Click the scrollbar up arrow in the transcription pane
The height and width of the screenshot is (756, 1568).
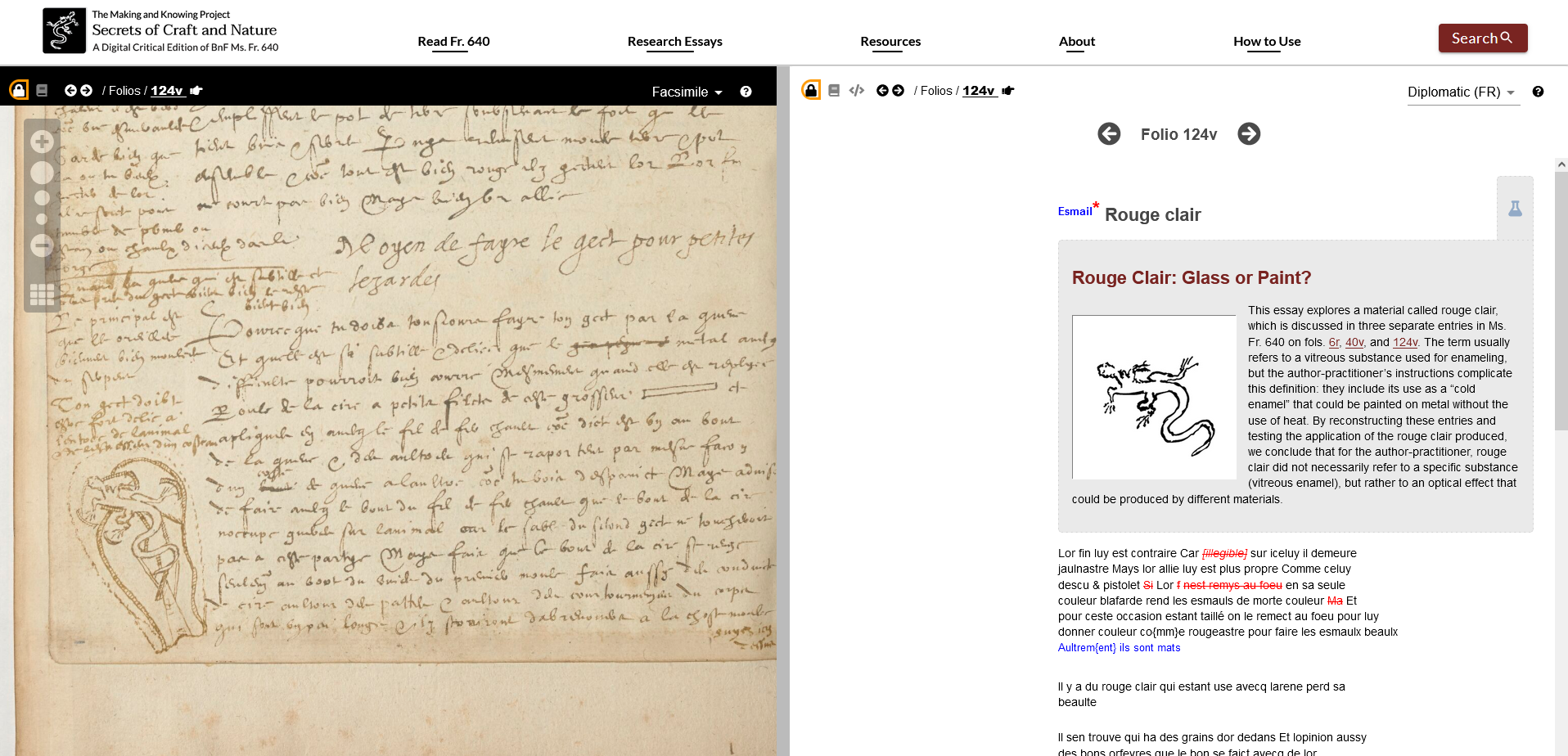point(1561,164)
